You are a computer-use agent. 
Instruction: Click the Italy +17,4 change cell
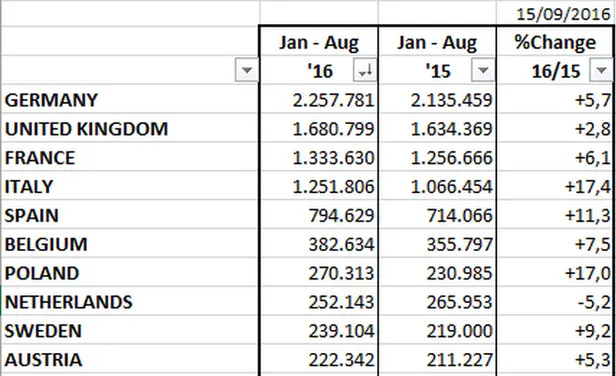(555, 186)
